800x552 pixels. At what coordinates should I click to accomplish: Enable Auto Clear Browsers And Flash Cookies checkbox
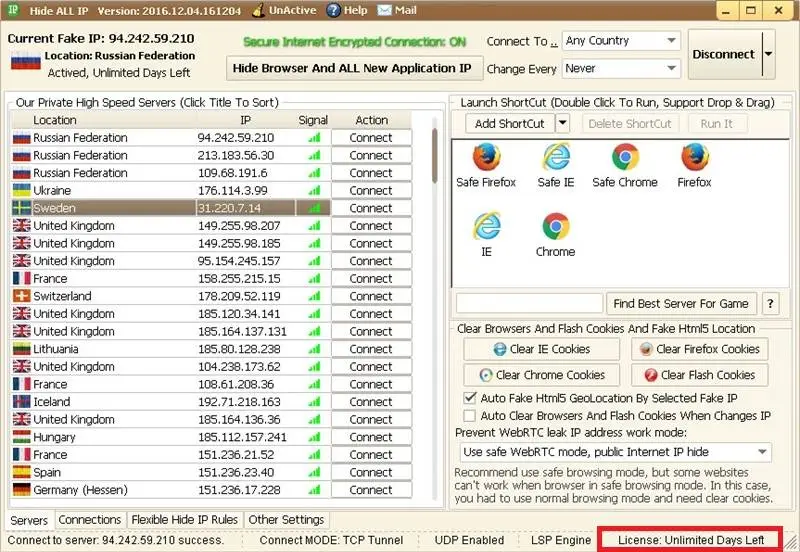pos(469,416)
